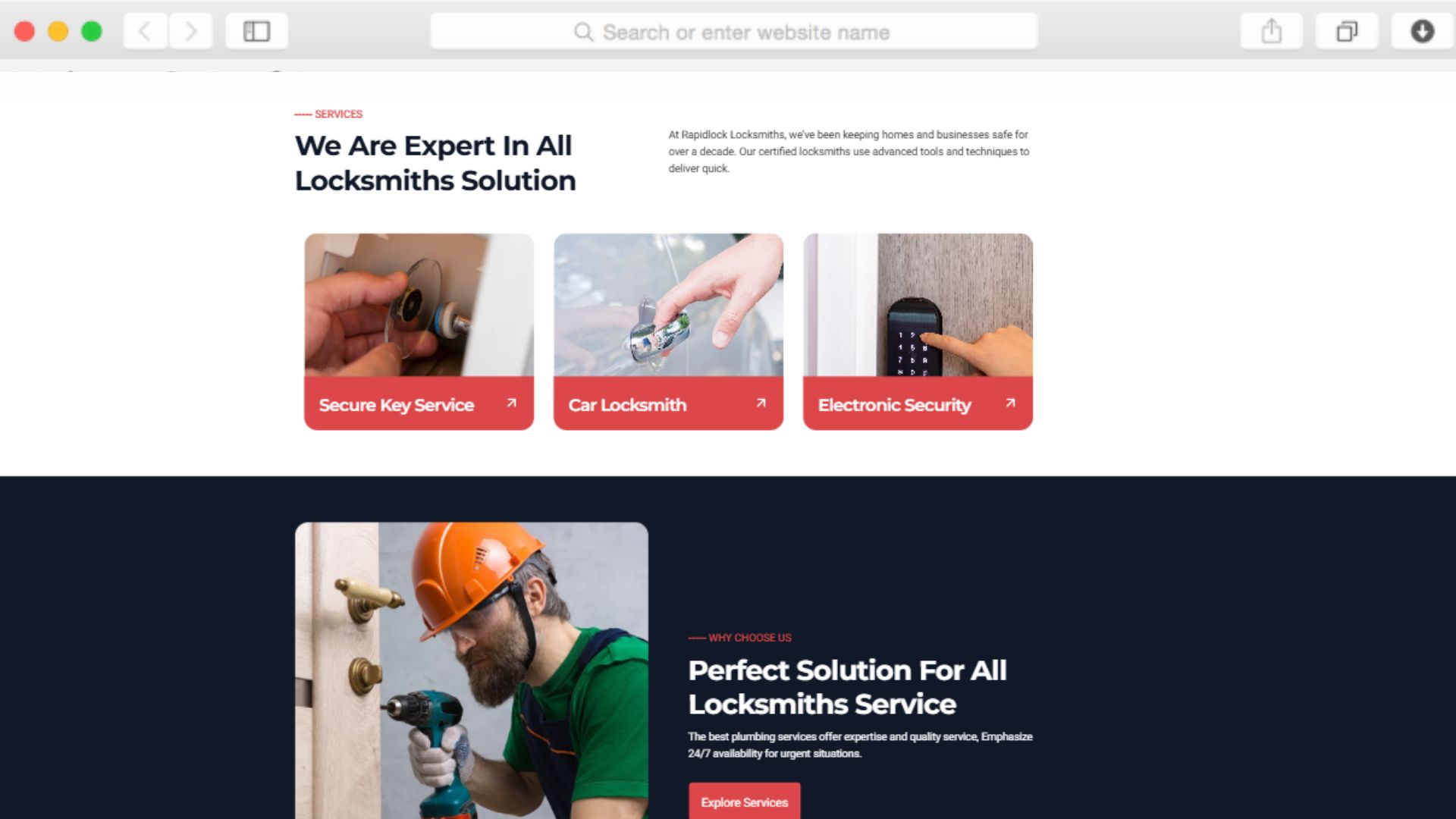Open the Car Locksmith link
The height and width of the screenshot is (819, 1456).
(627, 405)
